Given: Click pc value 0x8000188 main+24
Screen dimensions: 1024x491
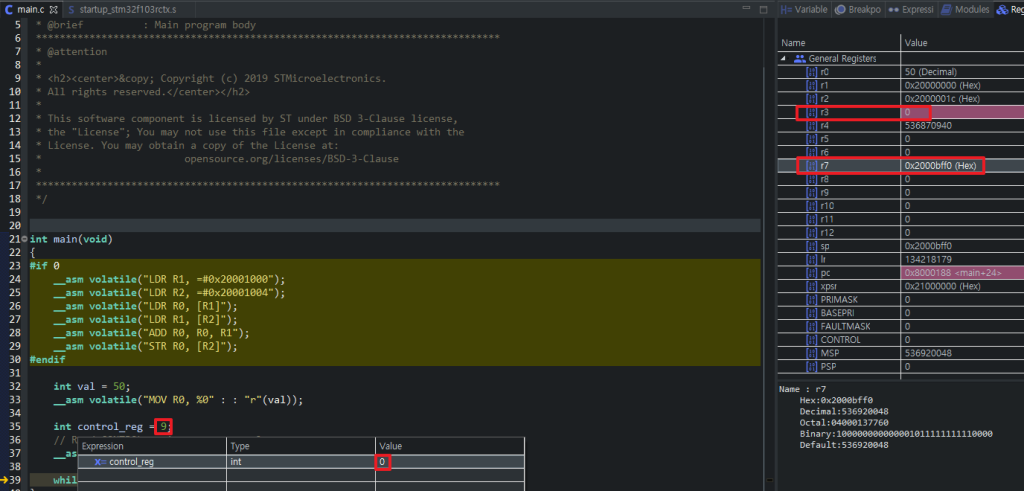Looking at the screenshot, I should (953, 273).
